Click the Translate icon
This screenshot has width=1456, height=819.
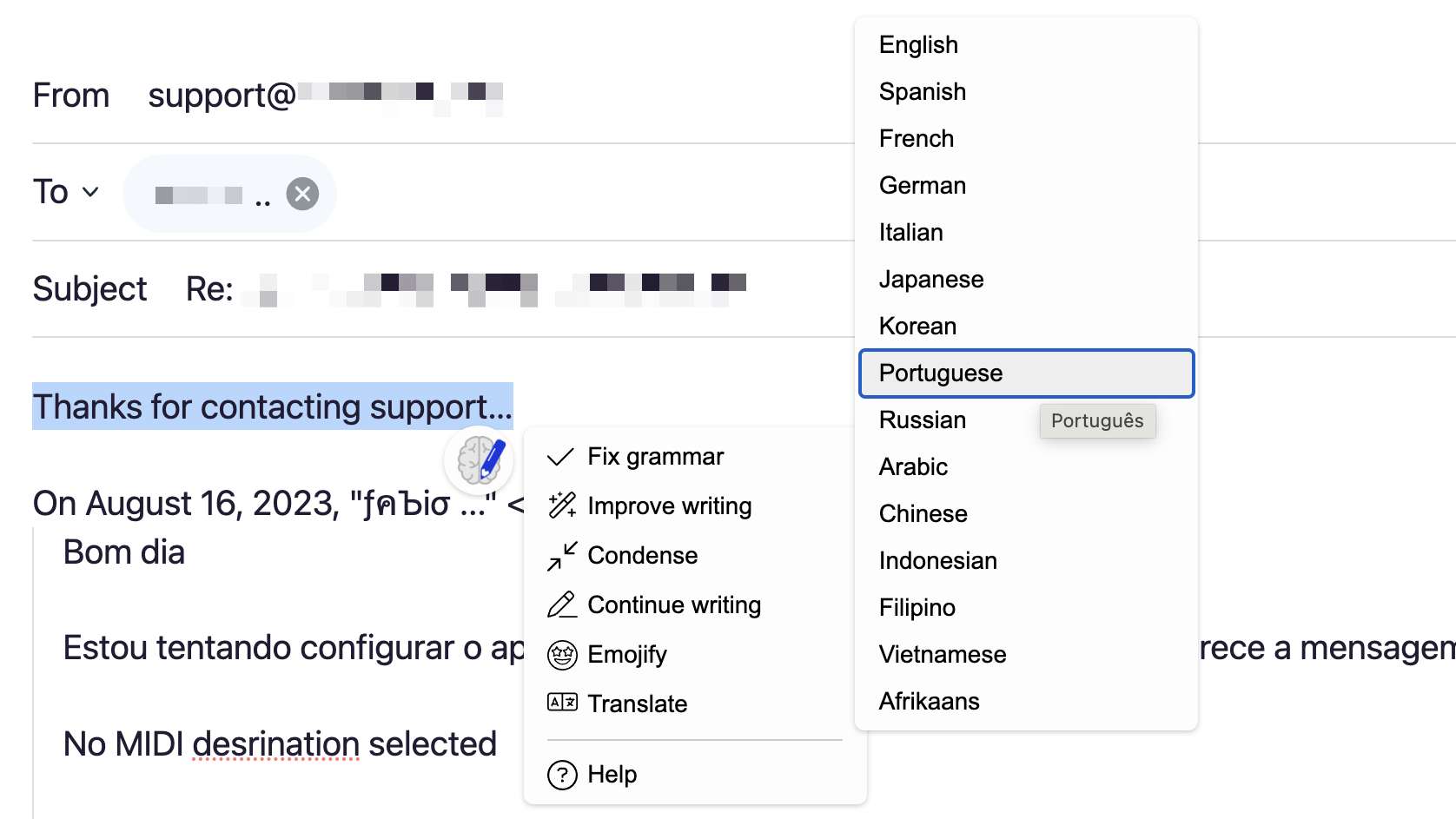(561, 703)
